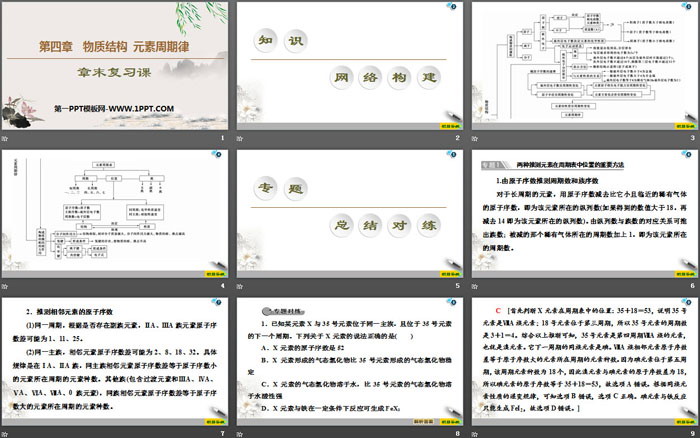Click the animation star icon under slide 7
Image resolution: width=700 pixels, height=438 pixels.
pyautogui.click(x=5, y=434)
